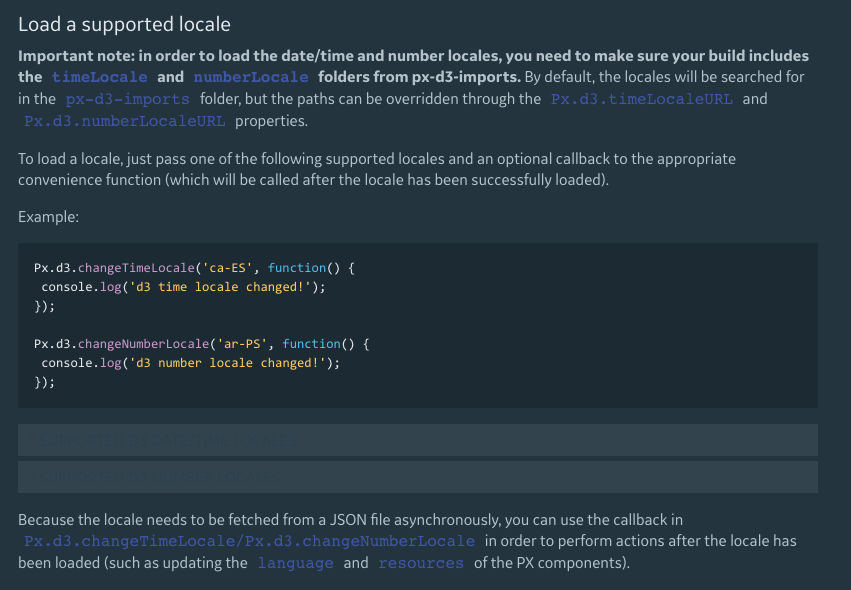This screenshot has height=590, width=851.
Task: Click Px.d3.changeTimeLocale/Px.d3.changeNumberLocale inline code
Action: tap(250, 541)
